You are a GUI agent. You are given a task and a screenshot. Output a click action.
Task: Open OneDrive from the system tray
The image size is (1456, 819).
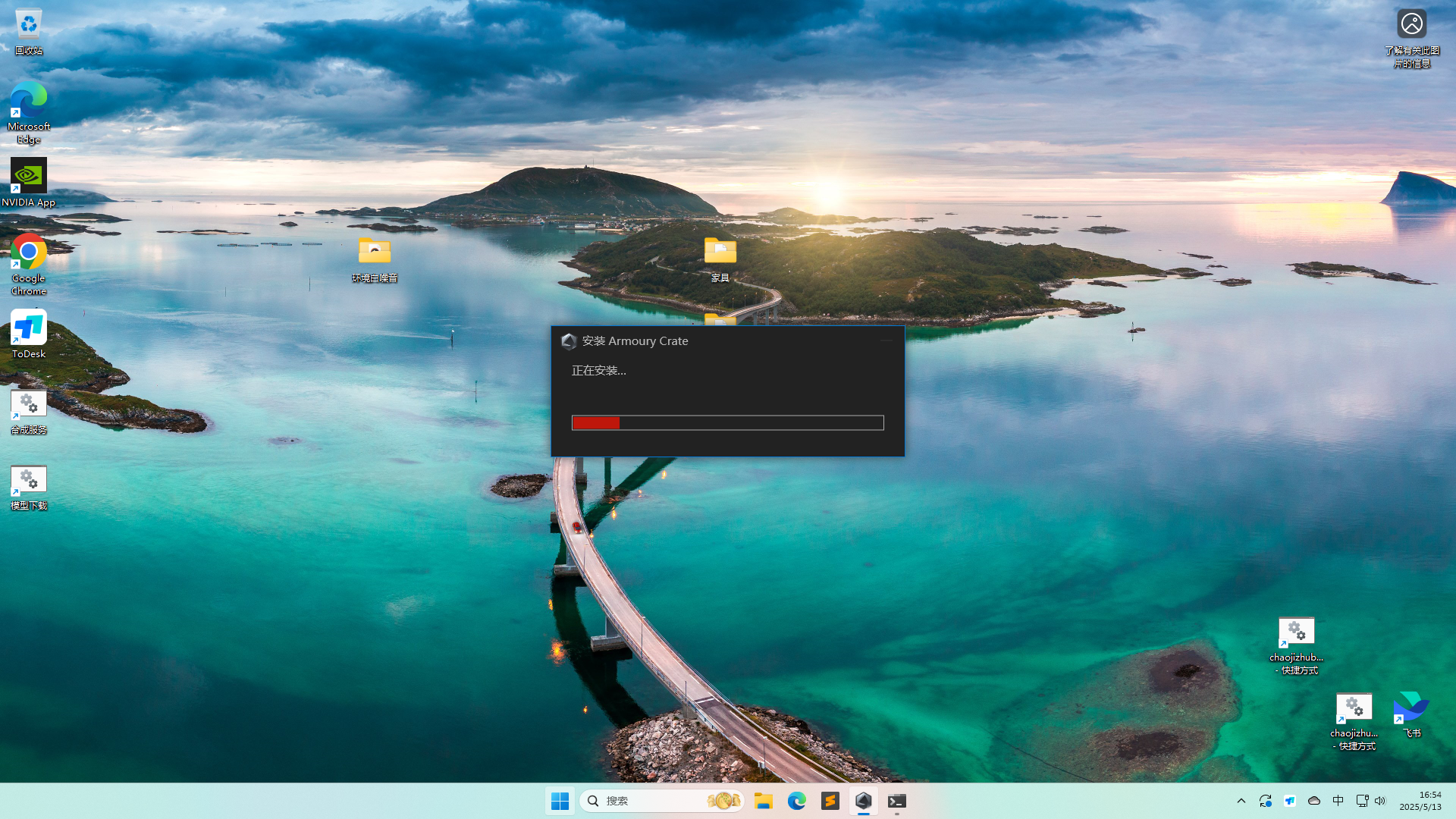1314,801
